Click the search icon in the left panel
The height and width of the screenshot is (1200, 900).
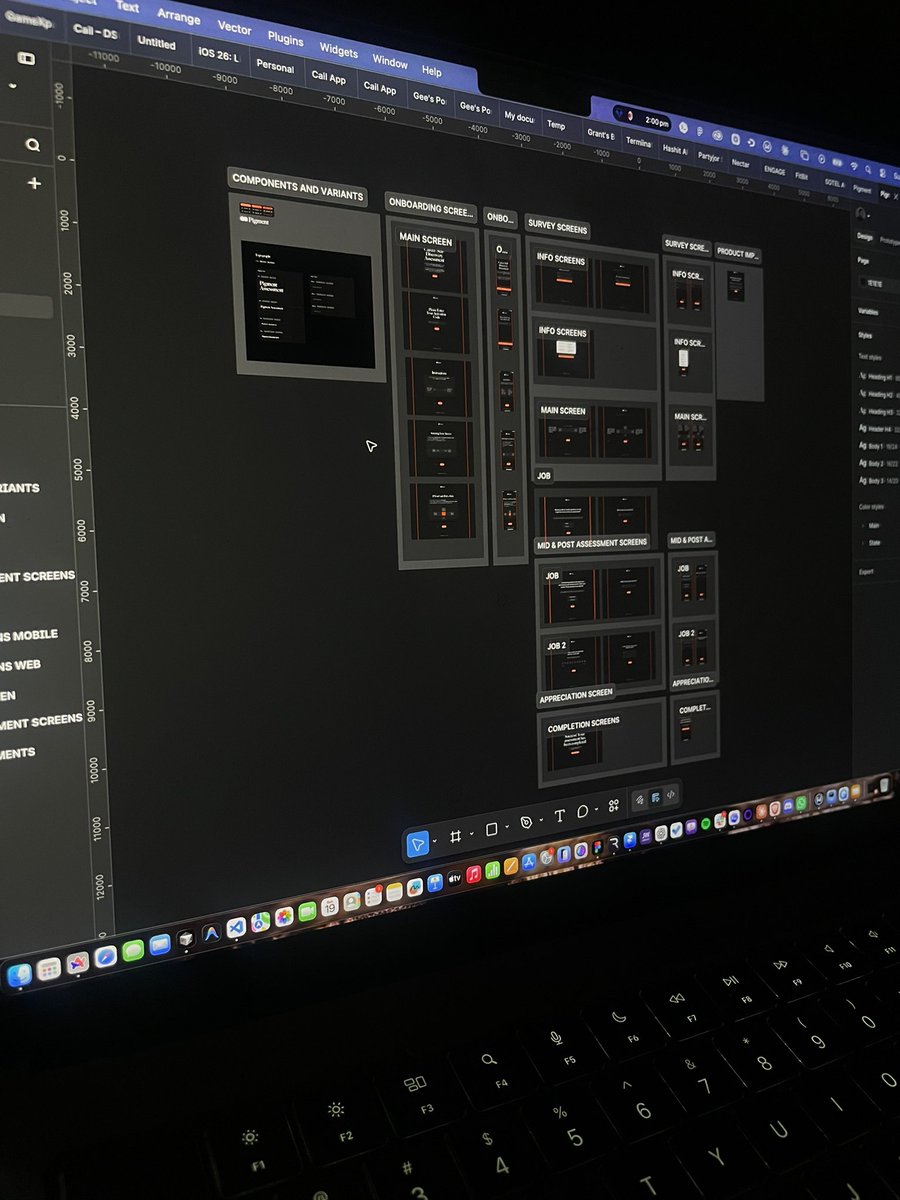(33, 146)
